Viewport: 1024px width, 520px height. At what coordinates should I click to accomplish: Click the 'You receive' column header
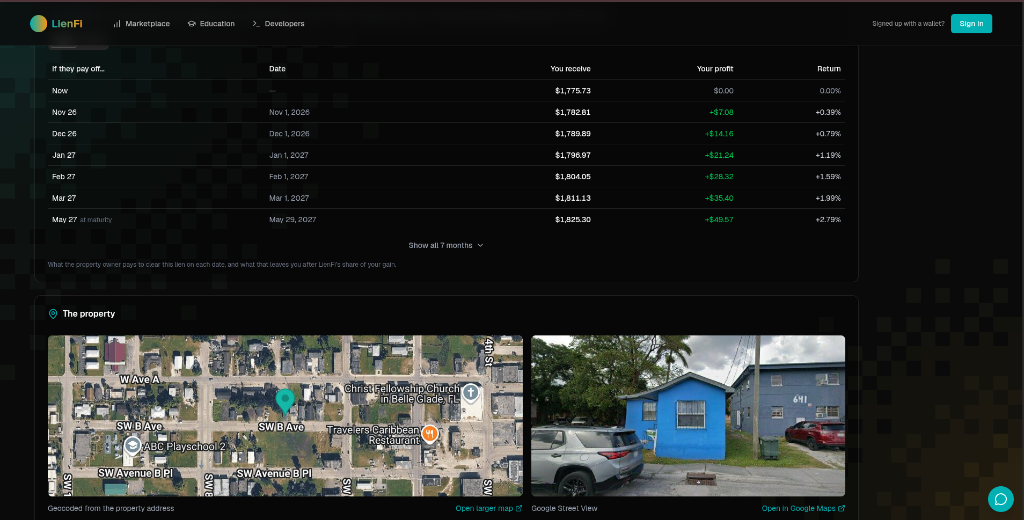click(x=570, y=69)
